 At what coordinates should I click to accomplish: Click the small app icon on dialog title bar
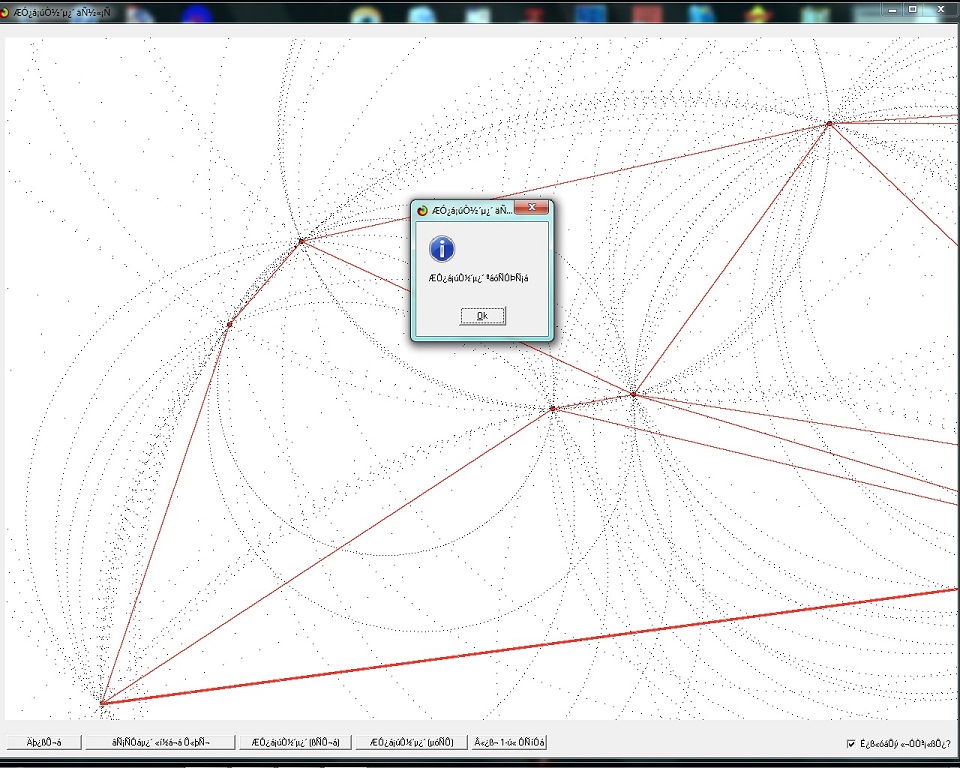point(421,208)
